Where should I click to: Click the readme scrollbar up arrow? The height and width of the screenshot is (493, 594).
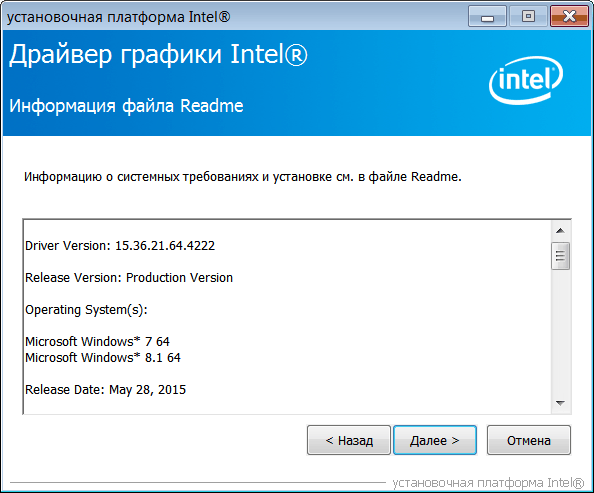point(560,231)
